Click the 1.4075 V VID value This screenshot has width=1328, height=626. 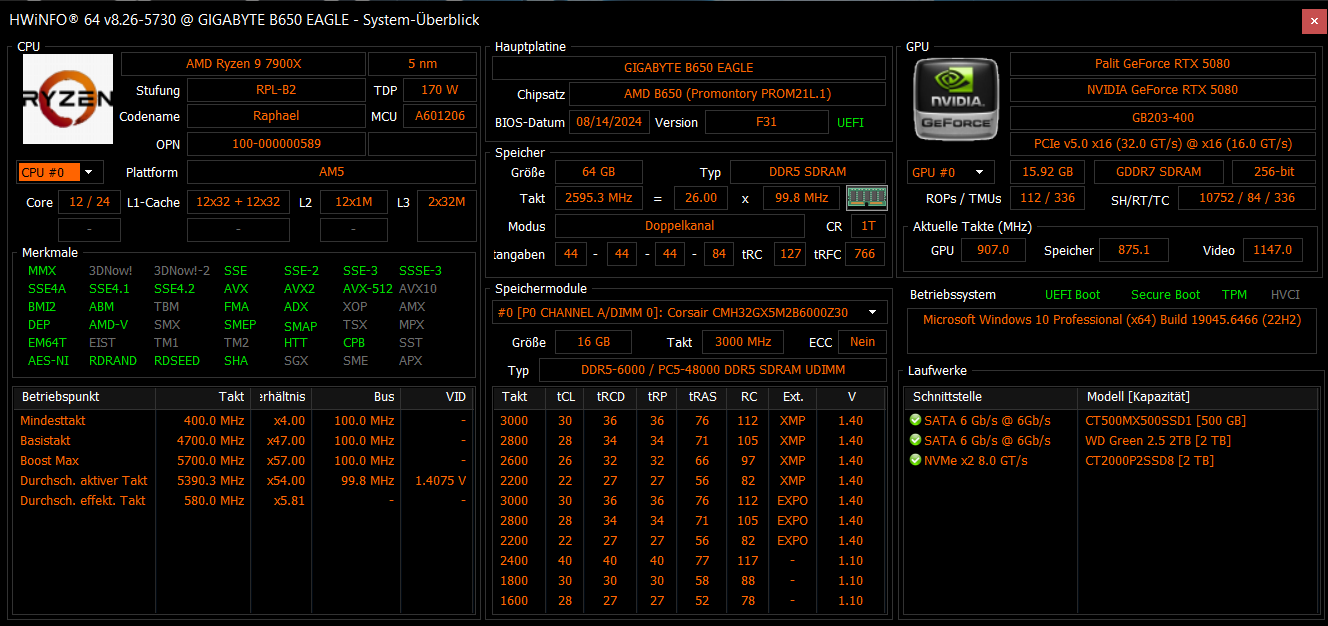pyautogui.click(x=440, y=480)
